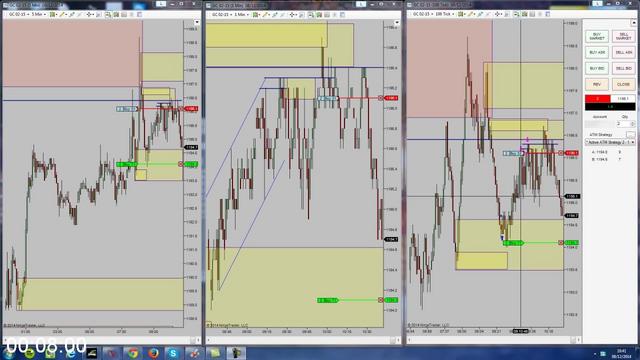Click the REV reverse position button
The height and width of the screenshot is (360, 640).
coord(597,84)
